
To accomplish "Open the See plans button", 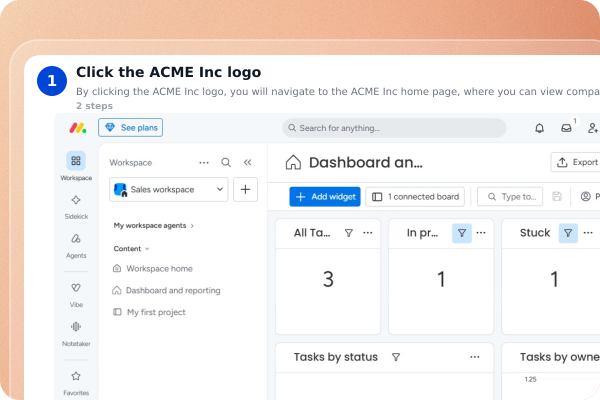I will (x=130, y=127).
